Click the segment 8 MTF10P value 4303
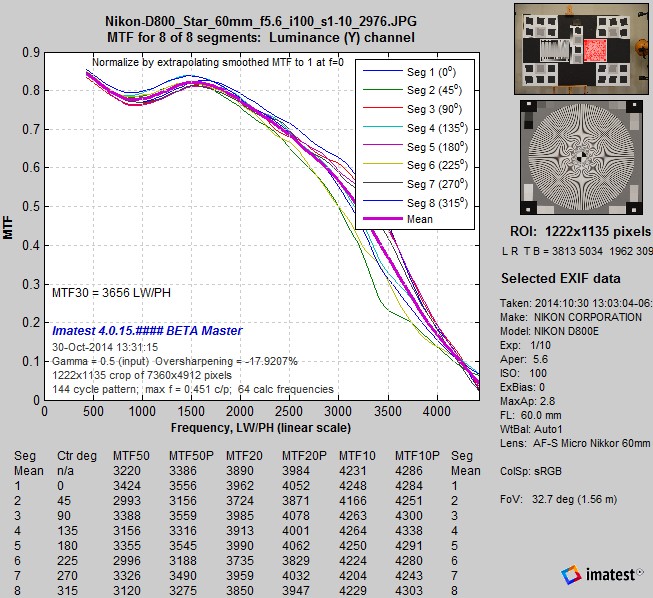Viewport: 653px width, 598px height. pyautogui.click(x=409, y=591)
